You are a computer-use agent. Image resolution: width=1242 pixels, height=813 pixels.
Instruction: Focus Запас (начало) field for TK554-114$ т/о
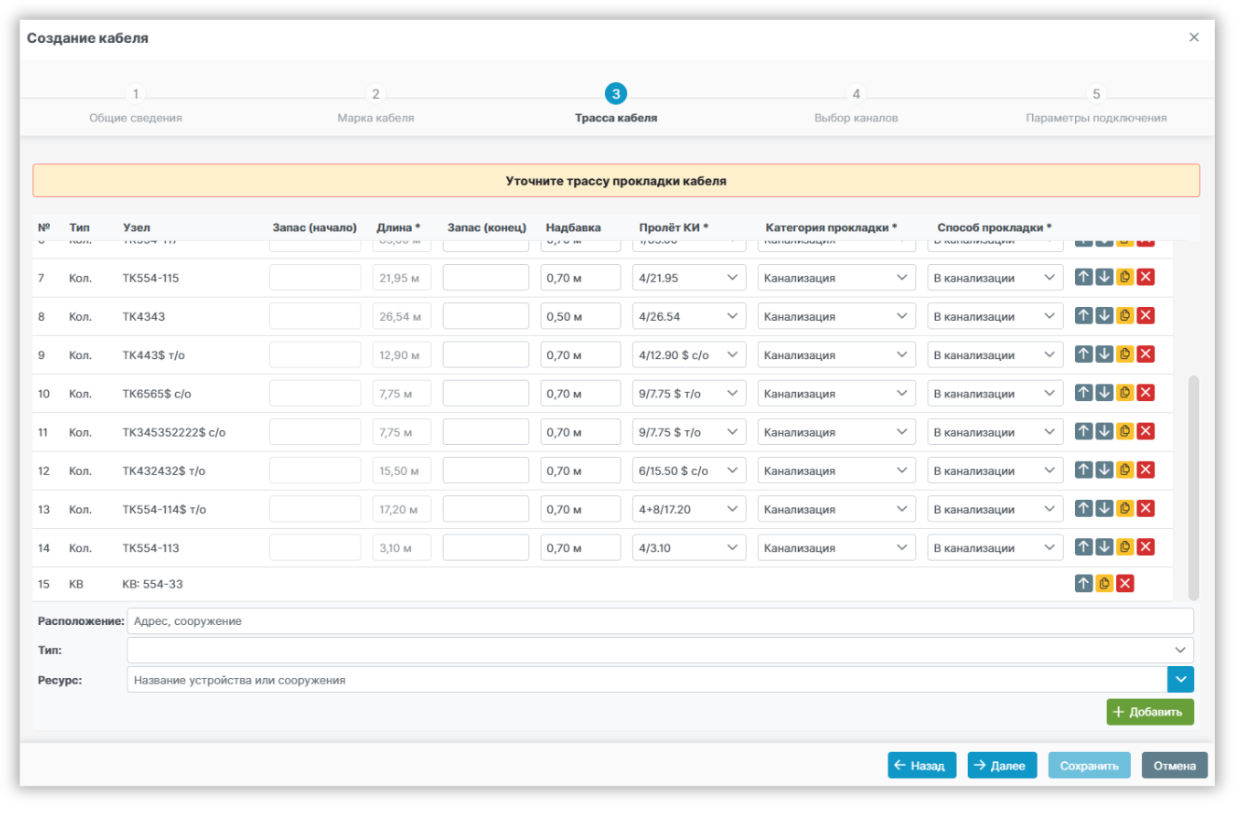tap(315, 509)
